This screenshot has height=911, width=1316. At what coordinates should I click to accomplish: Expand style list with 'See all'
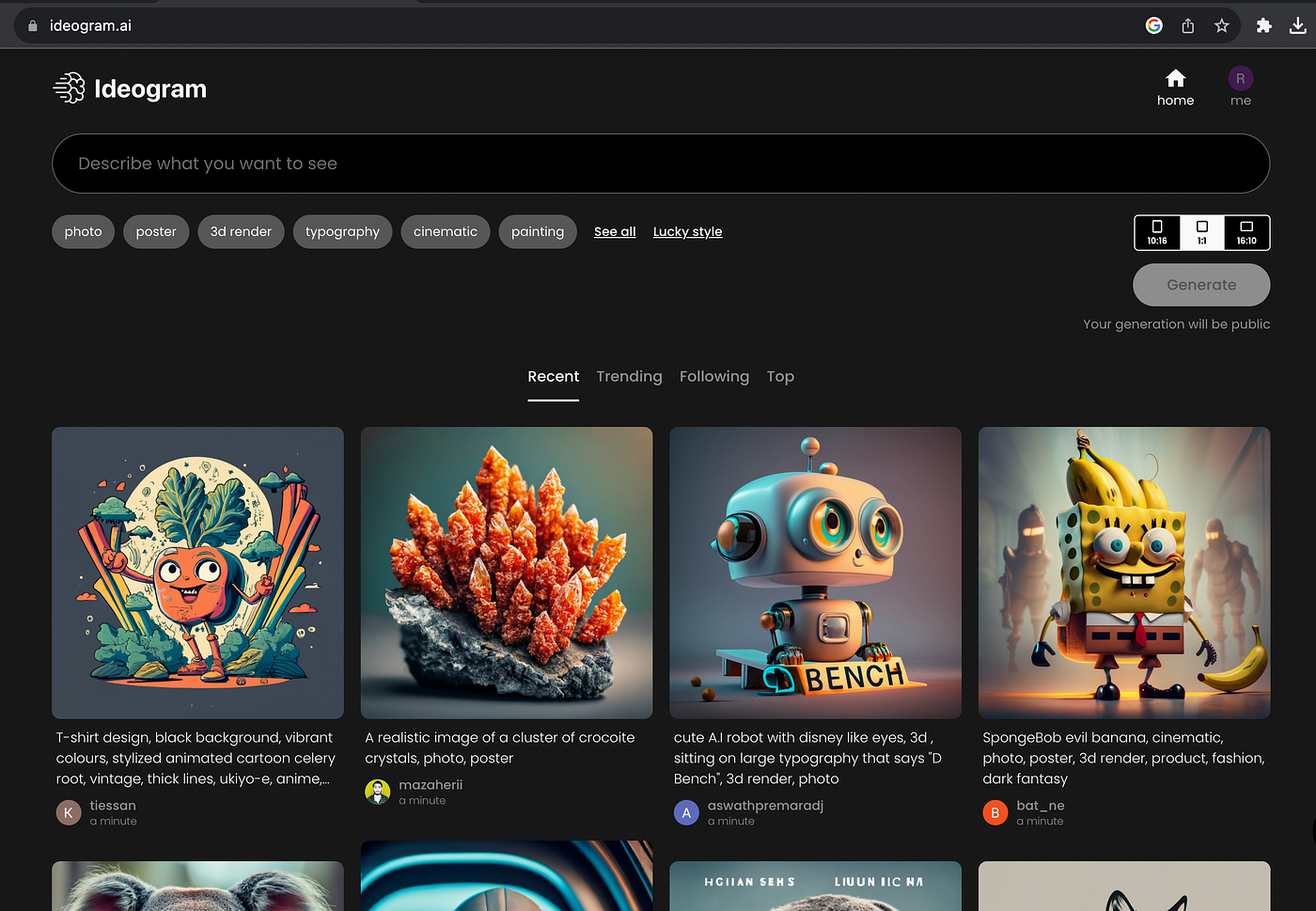[x=615, y=231]
